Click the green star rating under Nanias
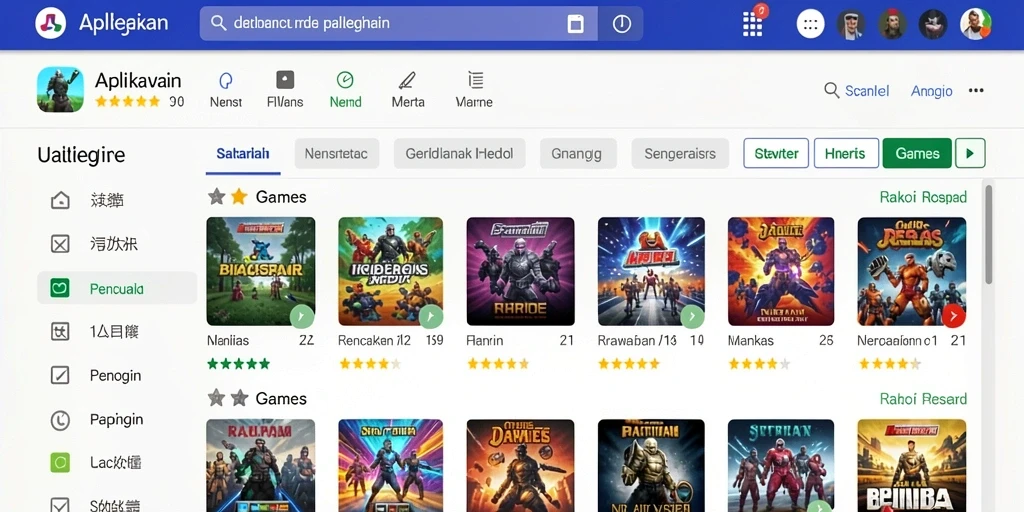Viewport: 1024px width, 512px height. click(238, 364)
